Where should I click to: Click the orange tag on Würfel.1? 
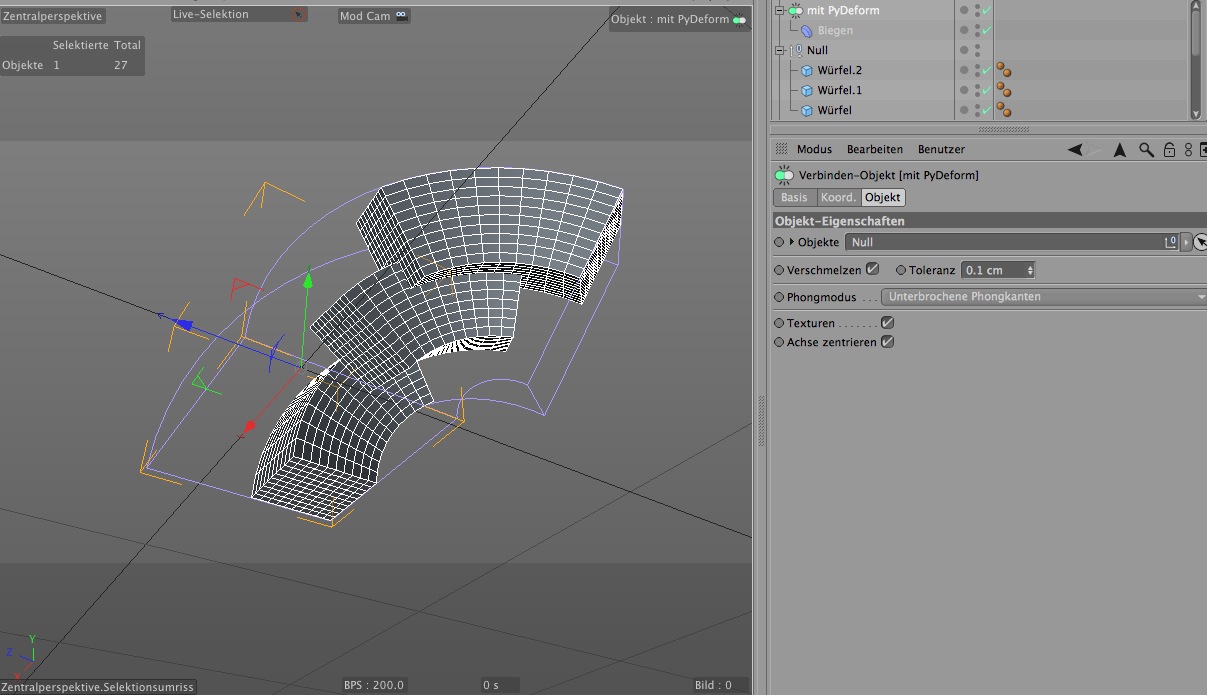tap(1003, 91)
